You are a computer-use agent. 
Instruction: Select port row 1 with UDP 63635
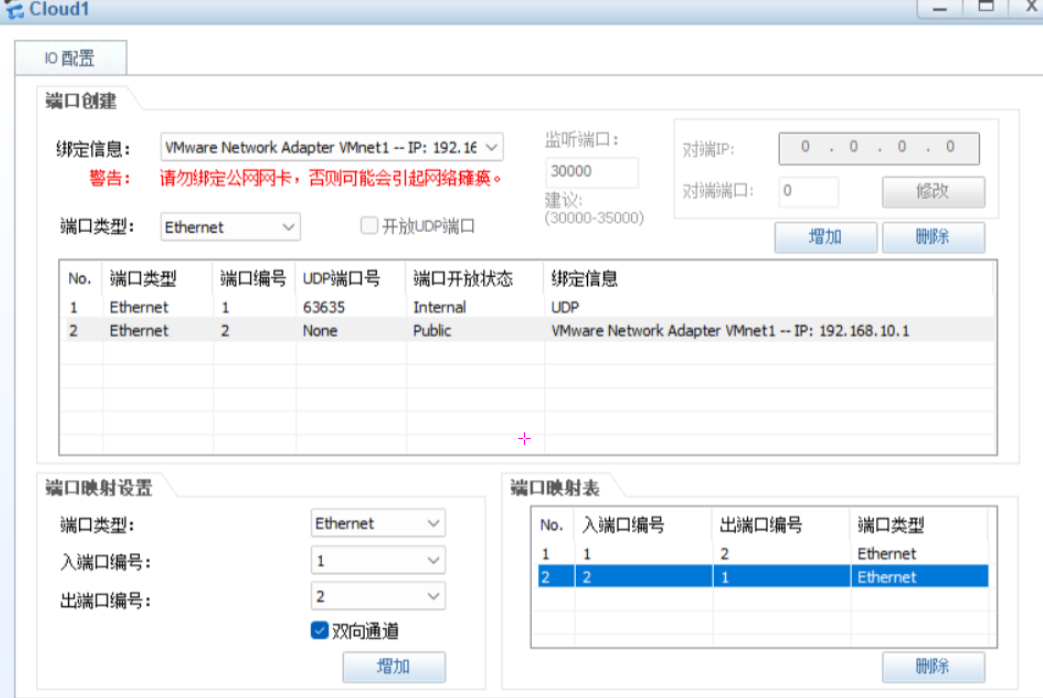528,307
